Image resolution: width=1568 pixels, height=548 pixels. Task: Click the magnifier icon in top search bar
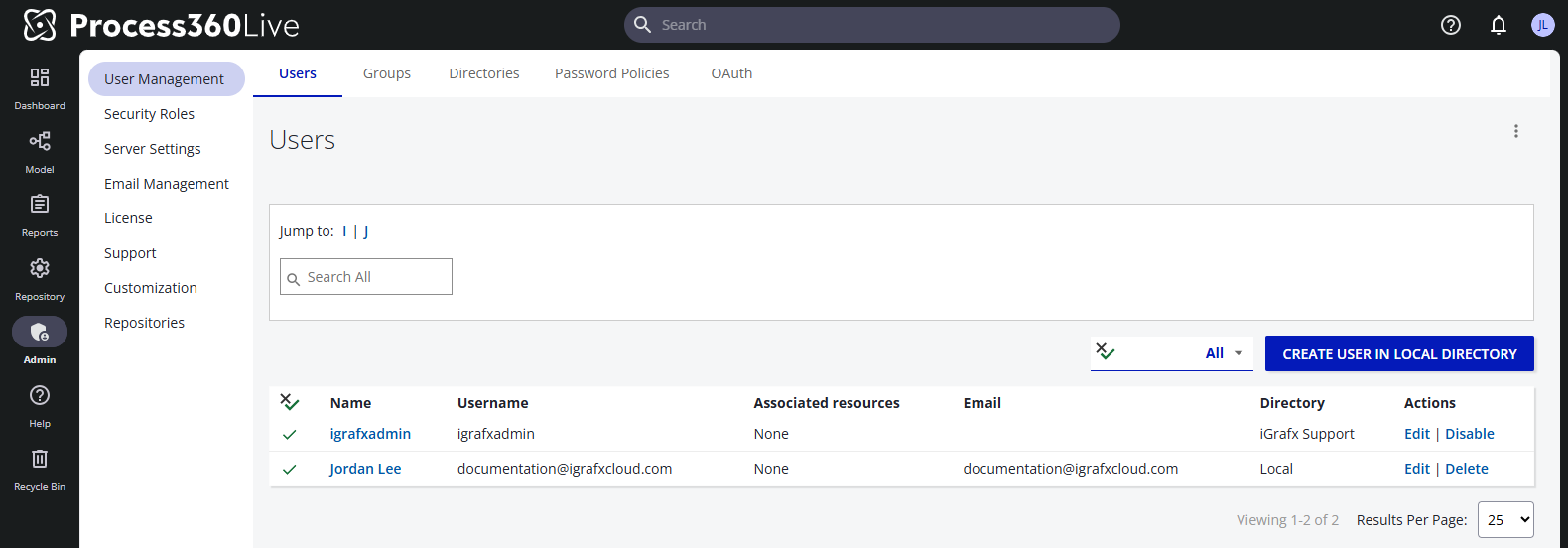coord(642,25)
